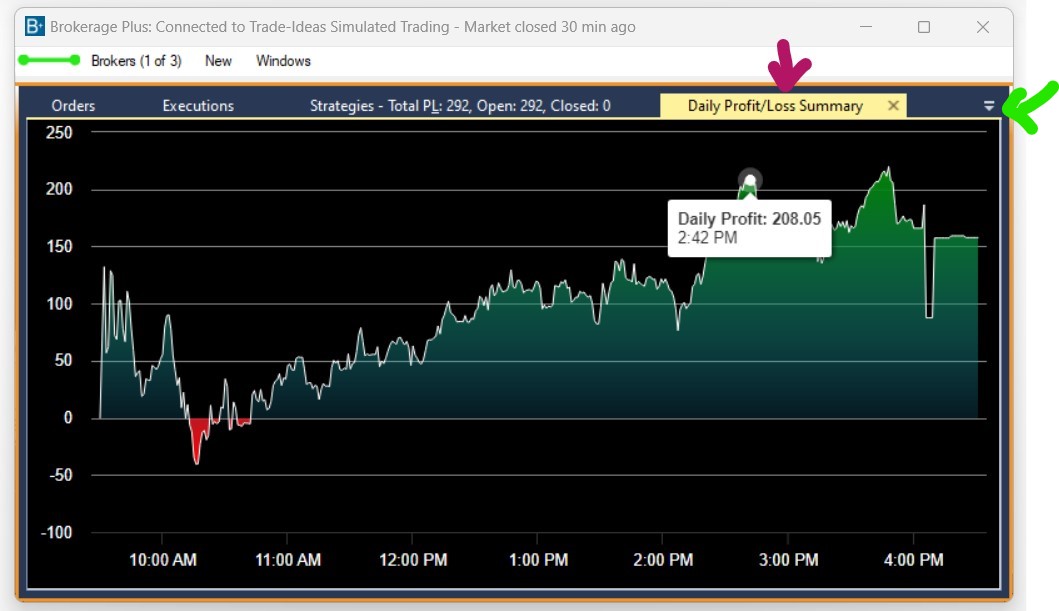Open the tab options dropdown arrow

[989, 106]
